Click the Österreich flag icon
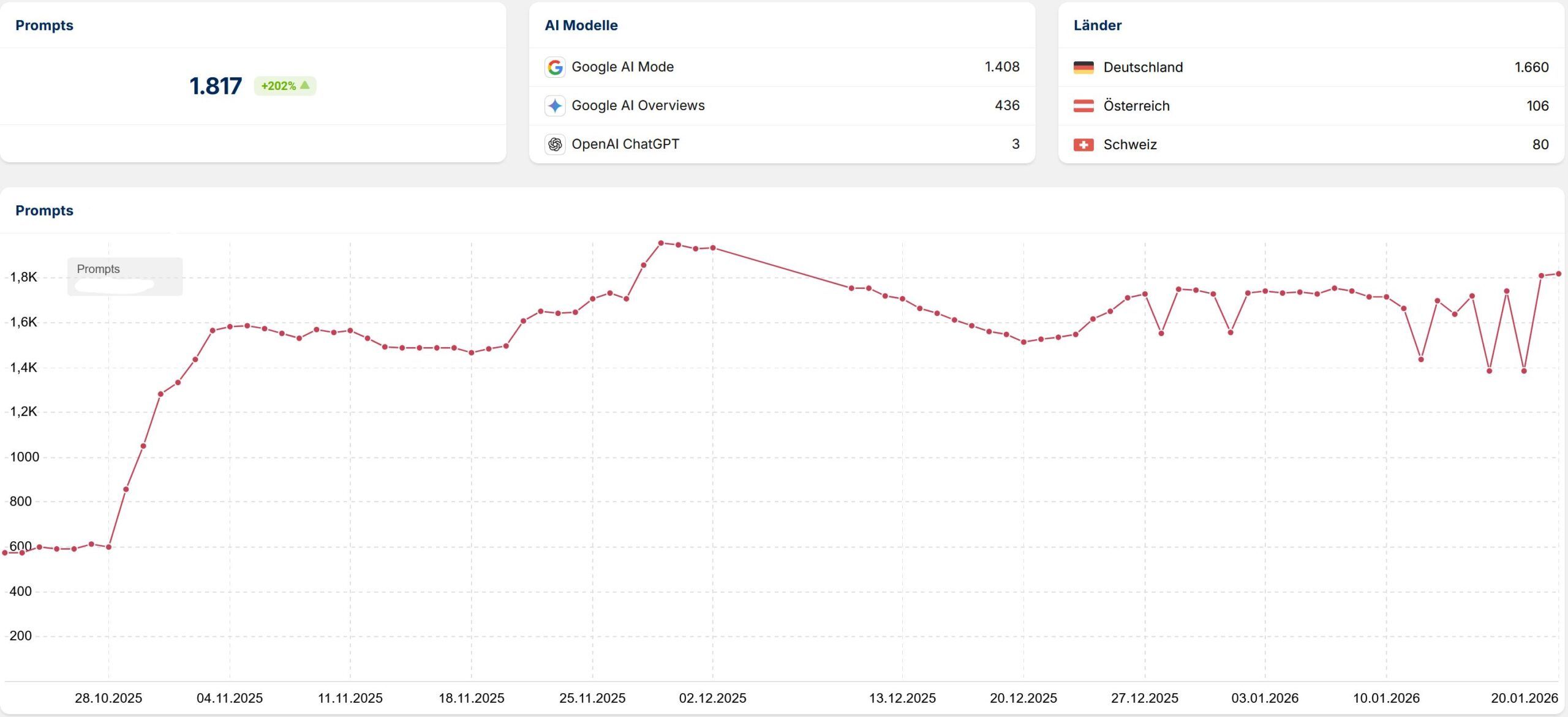1568x717 pixels. (1084, 106)
